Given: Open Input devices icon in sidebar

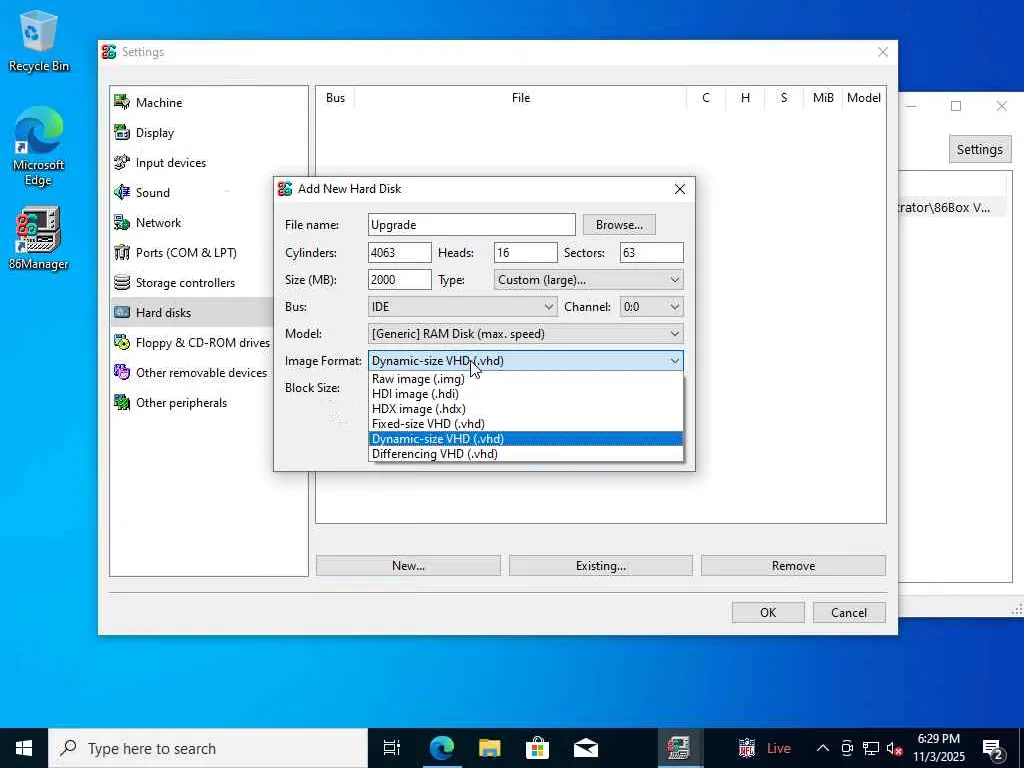Looking at the screenshot, I should 122,162.
